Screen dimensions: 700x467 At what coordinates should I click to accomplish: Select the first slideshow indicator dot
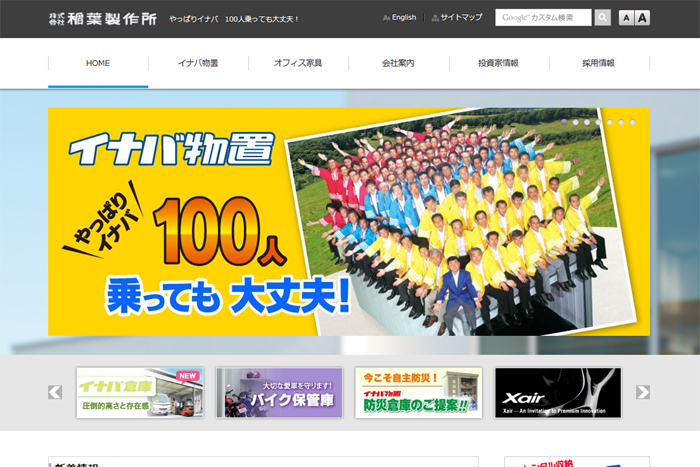(564, 122)
